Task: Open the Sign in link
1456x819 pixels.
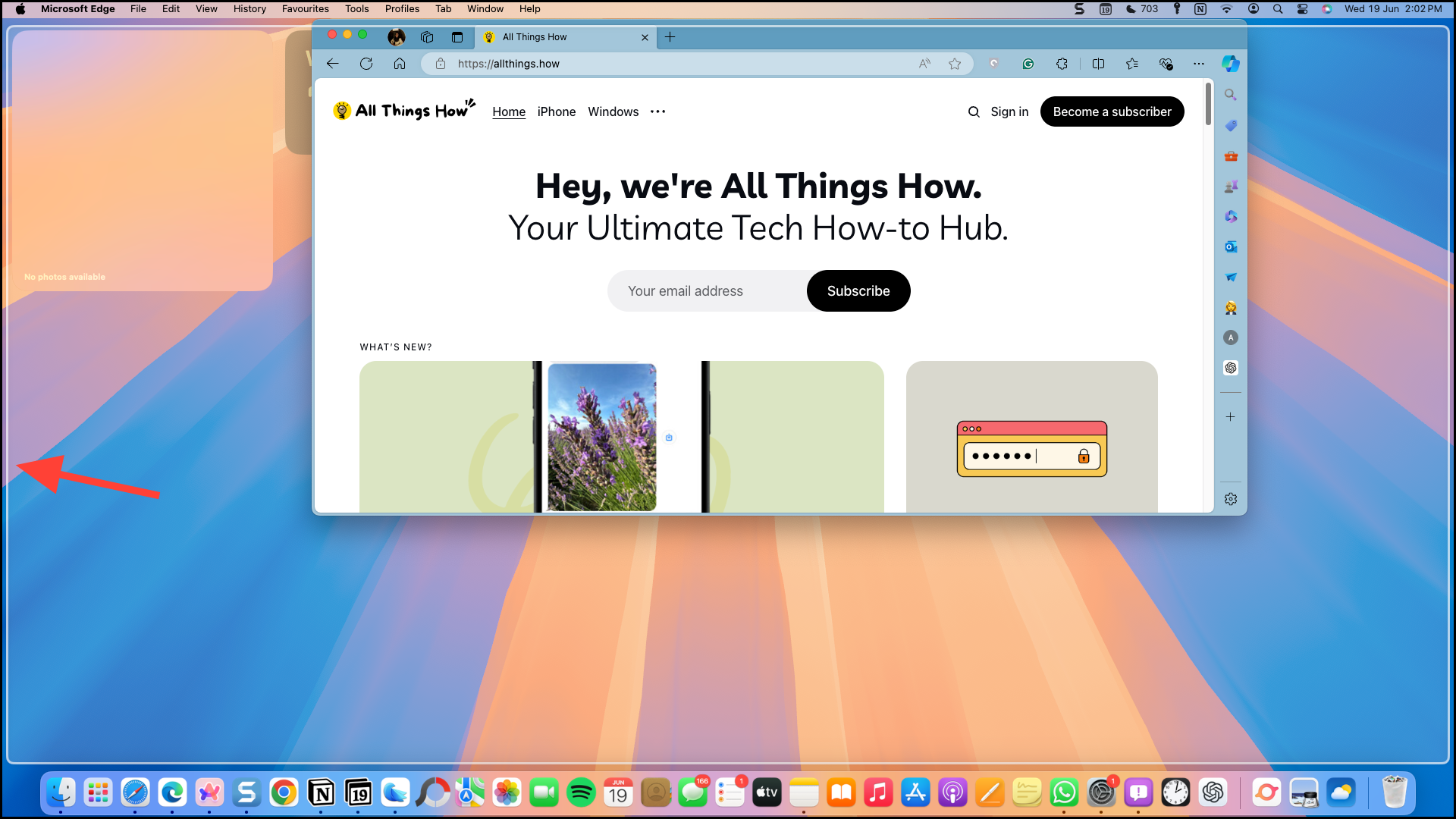Action: pos(1009,112)
